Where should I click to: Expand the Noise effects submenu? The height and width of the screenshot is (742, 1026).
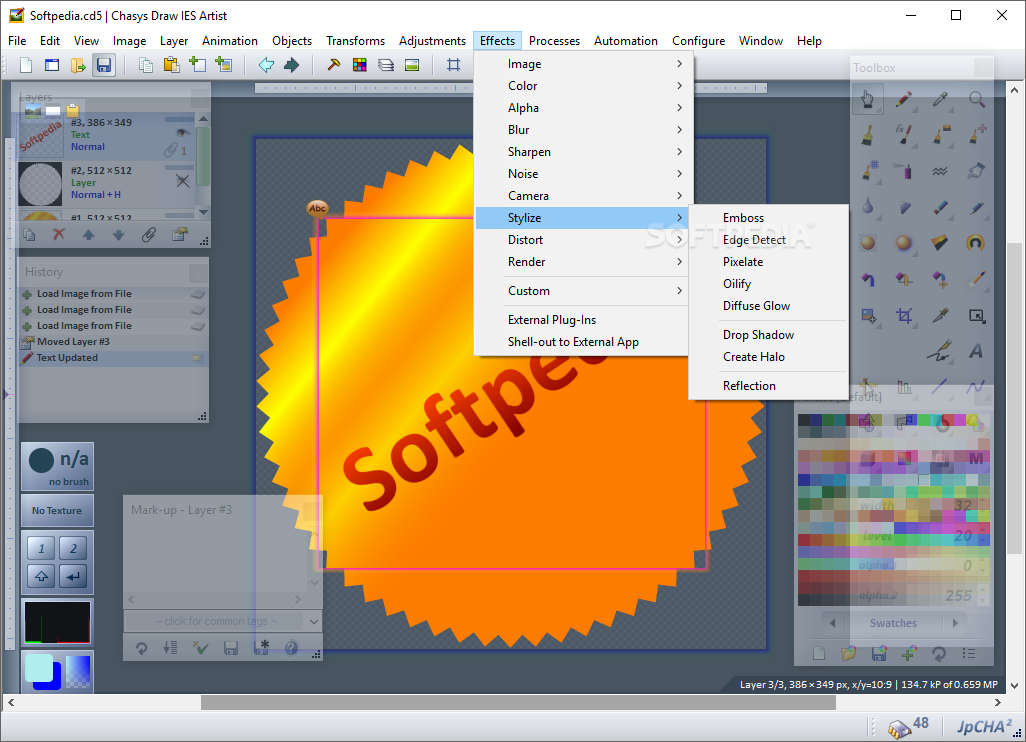coord(581,173)
